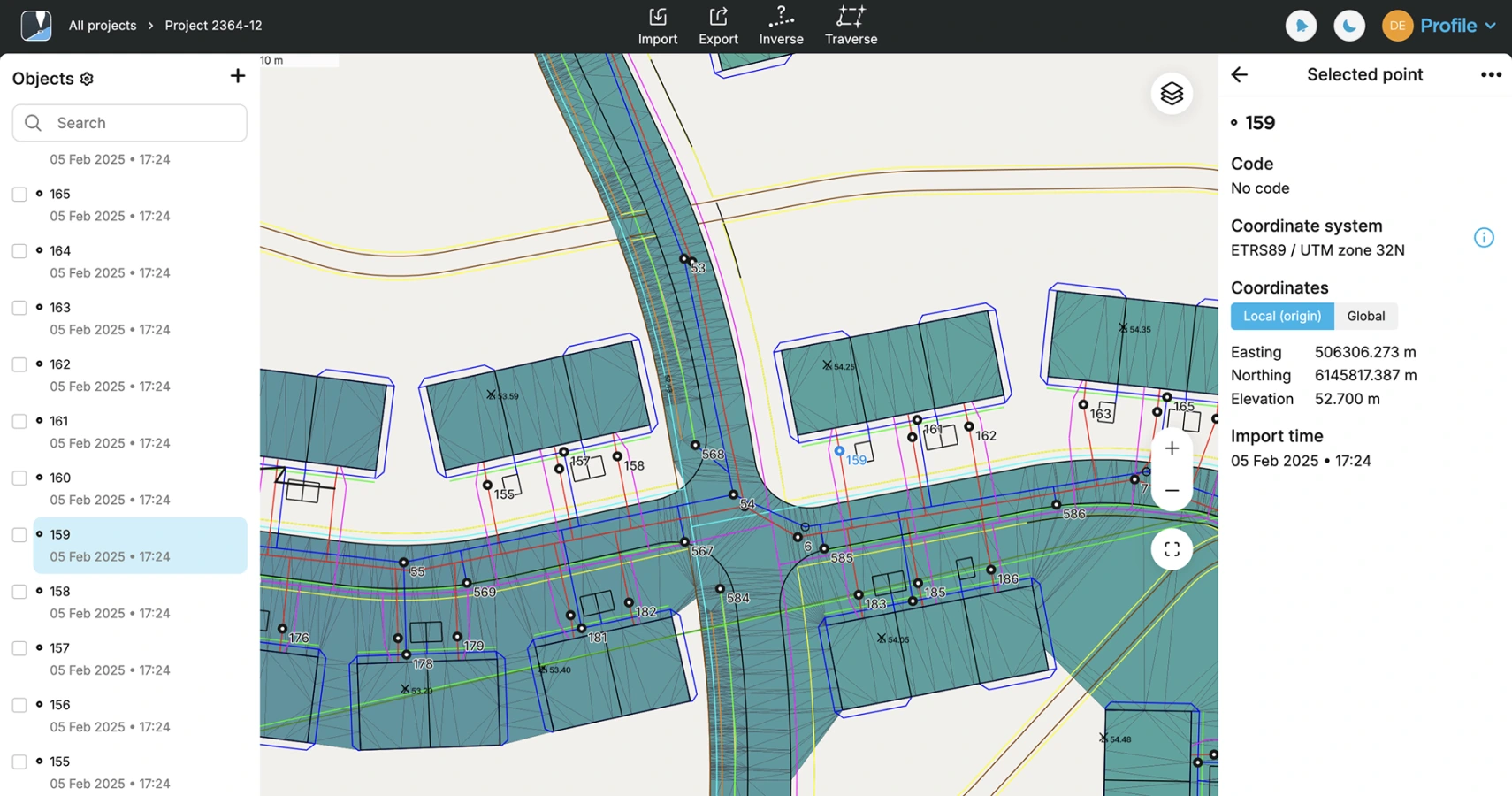Navigate to All projects

click(102, 25)
